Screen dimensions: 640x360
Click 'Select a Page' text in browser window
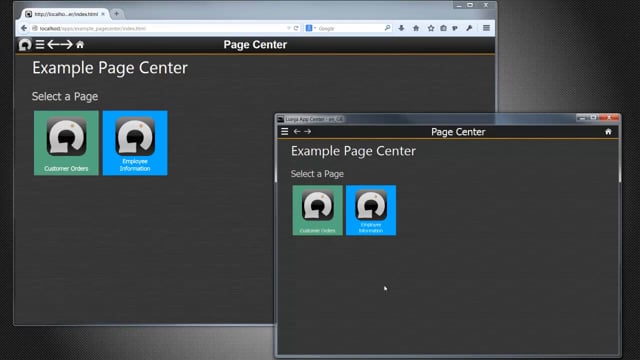pyautogui.click(x=65, y=97)
